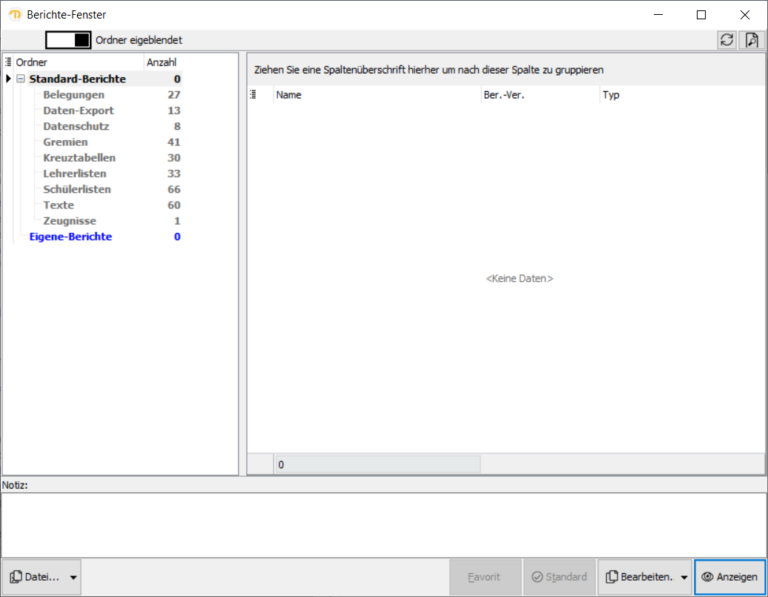Sort by the Typ column header
The height and width of the screenshot is (597, 768).
pyautogui.click(x=680, y=95)
